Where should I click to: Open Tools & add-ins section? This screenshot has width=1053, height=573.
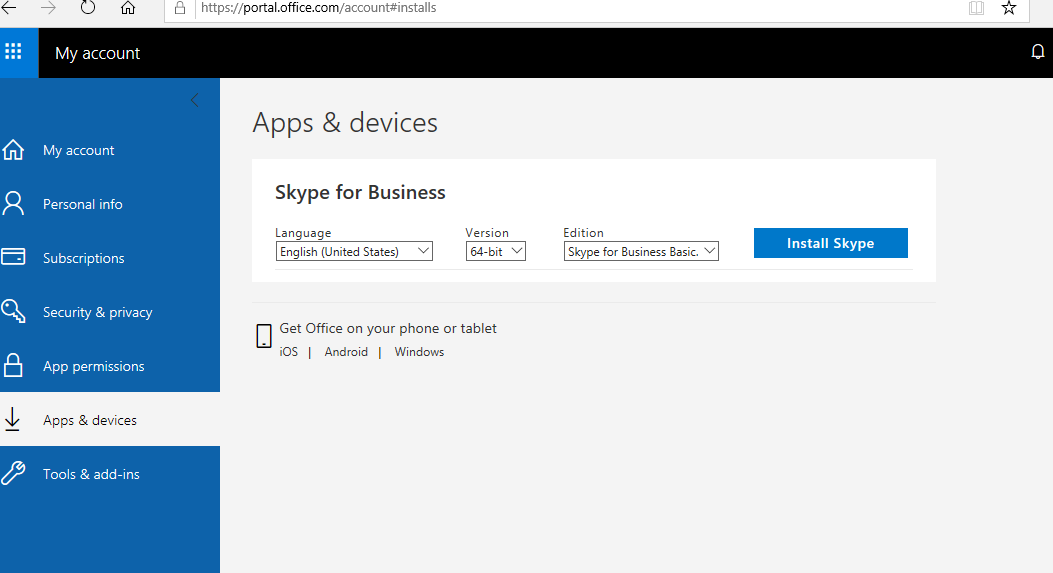(110, 474)
